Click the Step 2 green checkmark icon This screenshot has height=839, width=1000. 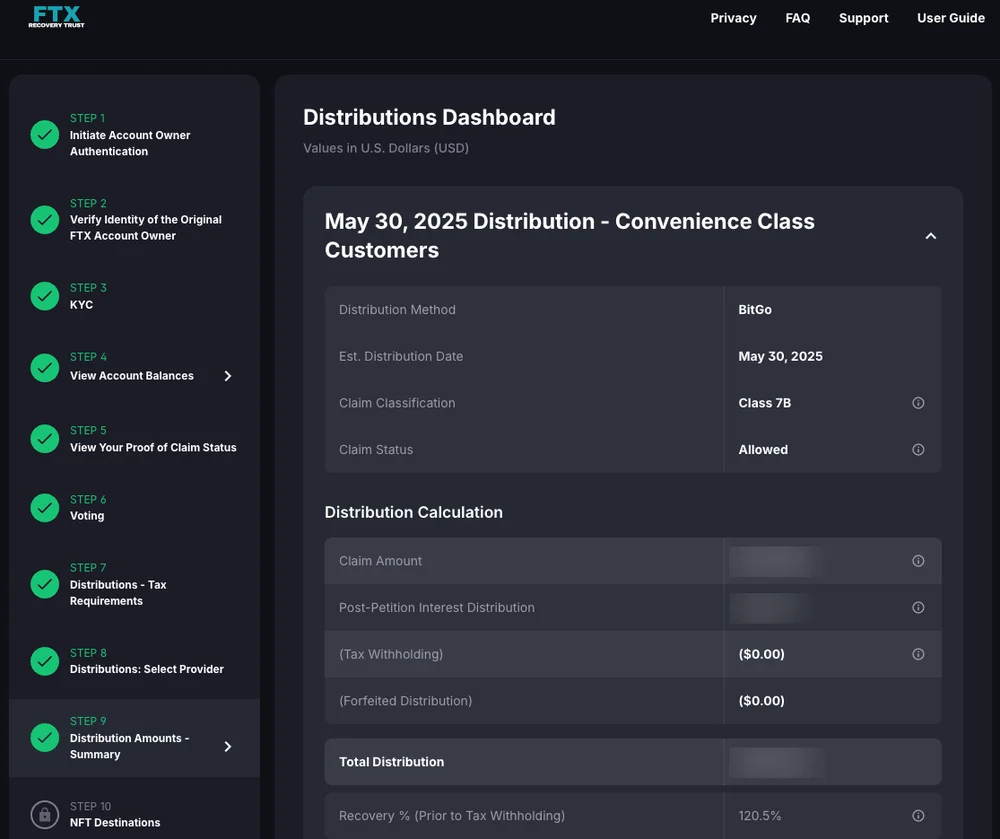(x=45, y=219)
